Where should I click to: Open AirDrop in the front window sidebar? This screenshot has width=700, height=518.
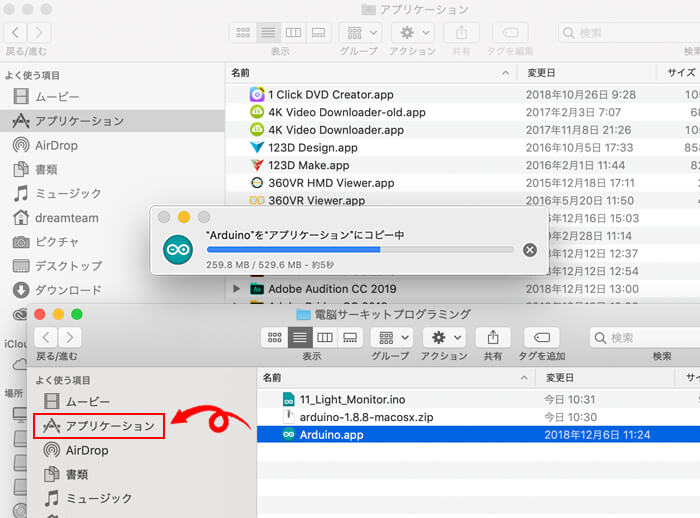coord(76,450)
